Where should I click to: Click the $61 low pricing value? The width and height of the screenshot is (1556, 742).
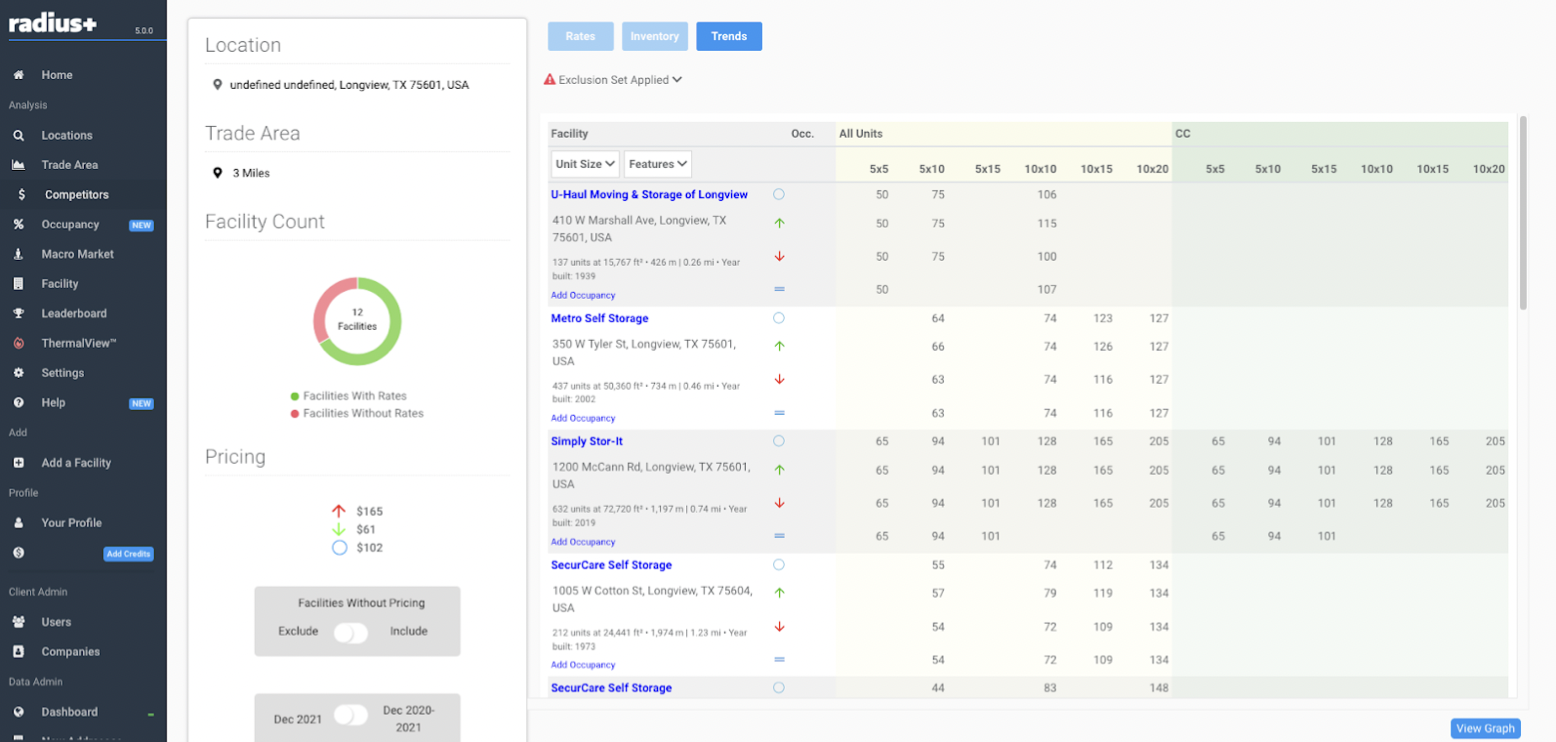pyautogui.click(x=366, y=529)
